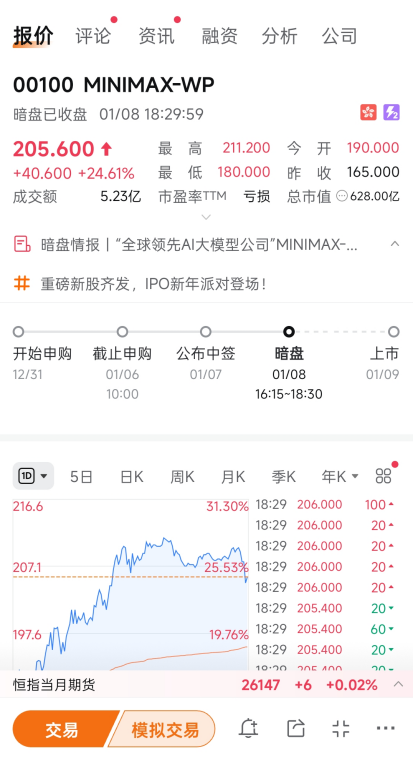Expand the 恒指当月期货 index bar

(398, 684)
